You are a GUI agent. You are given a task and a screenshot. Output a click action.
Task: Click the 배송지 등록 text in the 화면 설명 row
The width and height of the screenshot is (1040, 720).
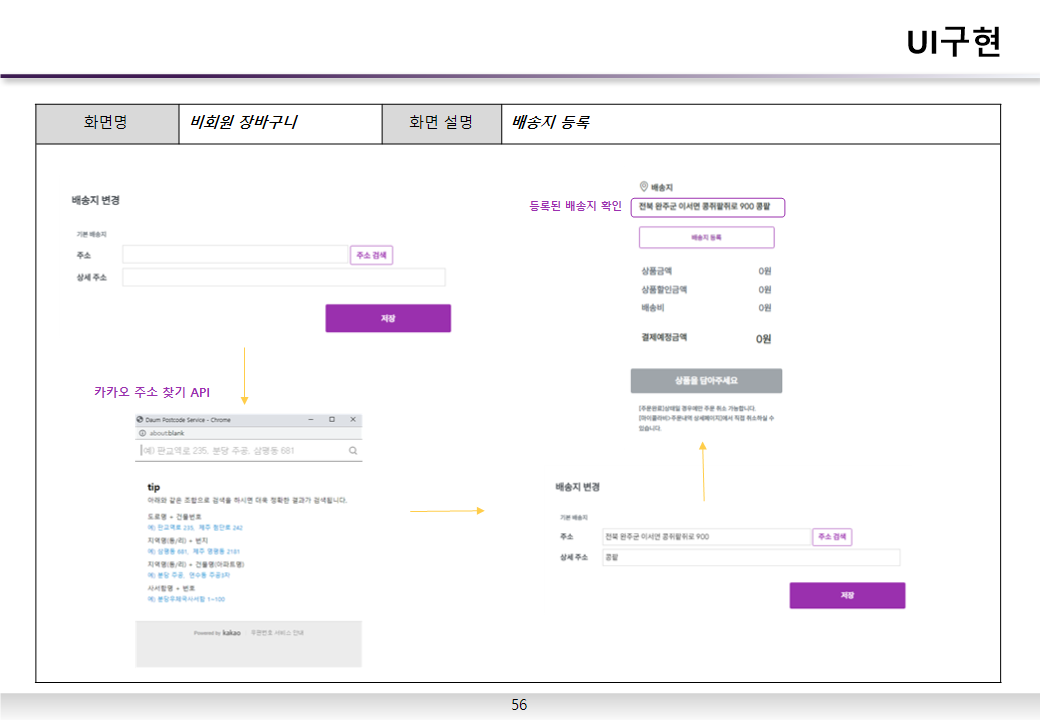click(x=551, y=122)
